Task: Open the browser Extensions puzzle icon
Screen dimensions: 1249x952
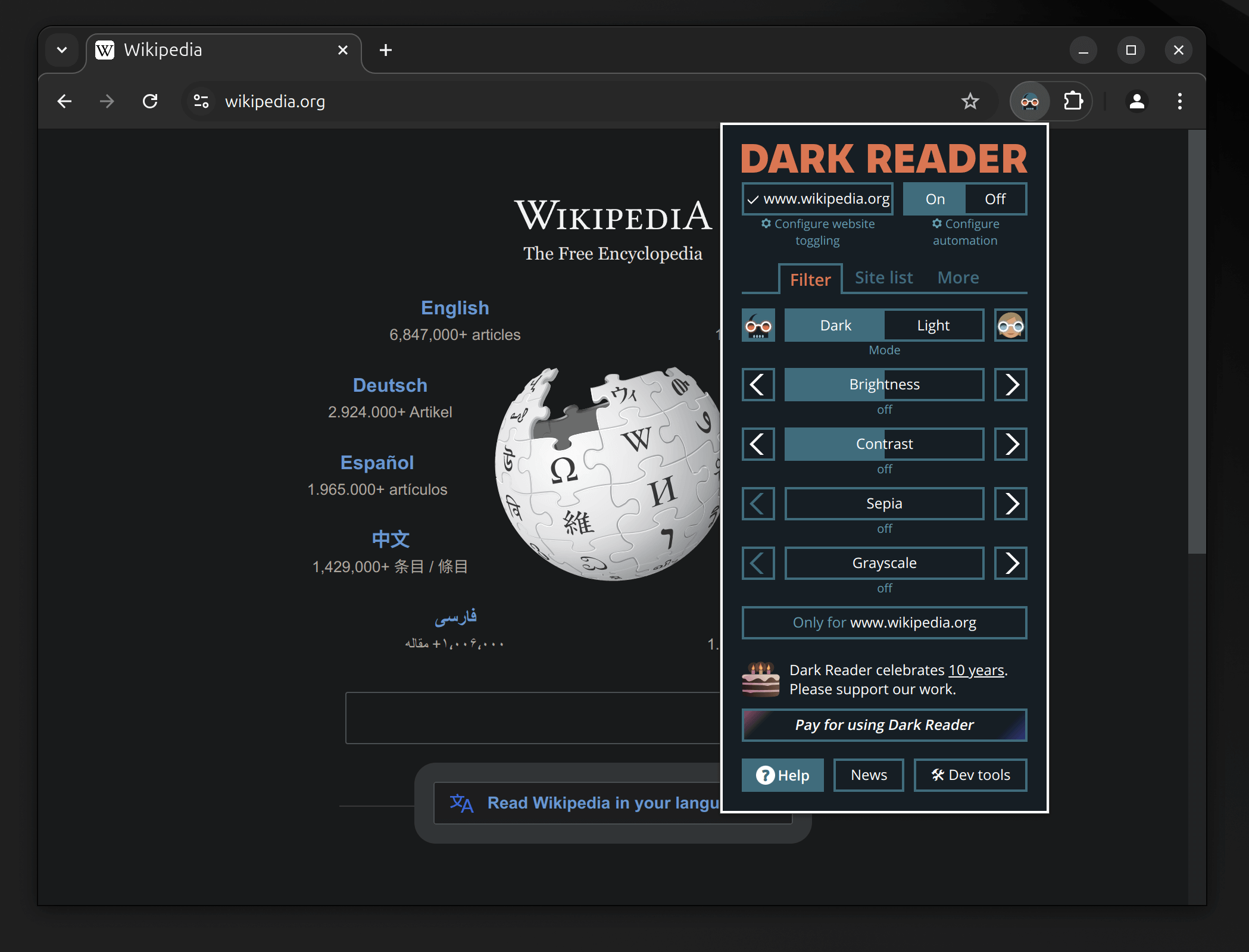Action: [1073, 101]
